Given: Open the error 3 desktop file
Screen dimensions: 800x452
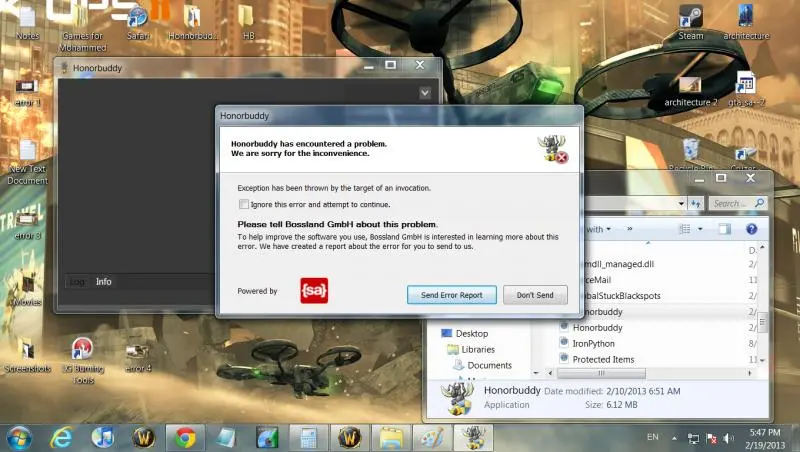Looking at the screenshot, I should (x=28, y=225).
